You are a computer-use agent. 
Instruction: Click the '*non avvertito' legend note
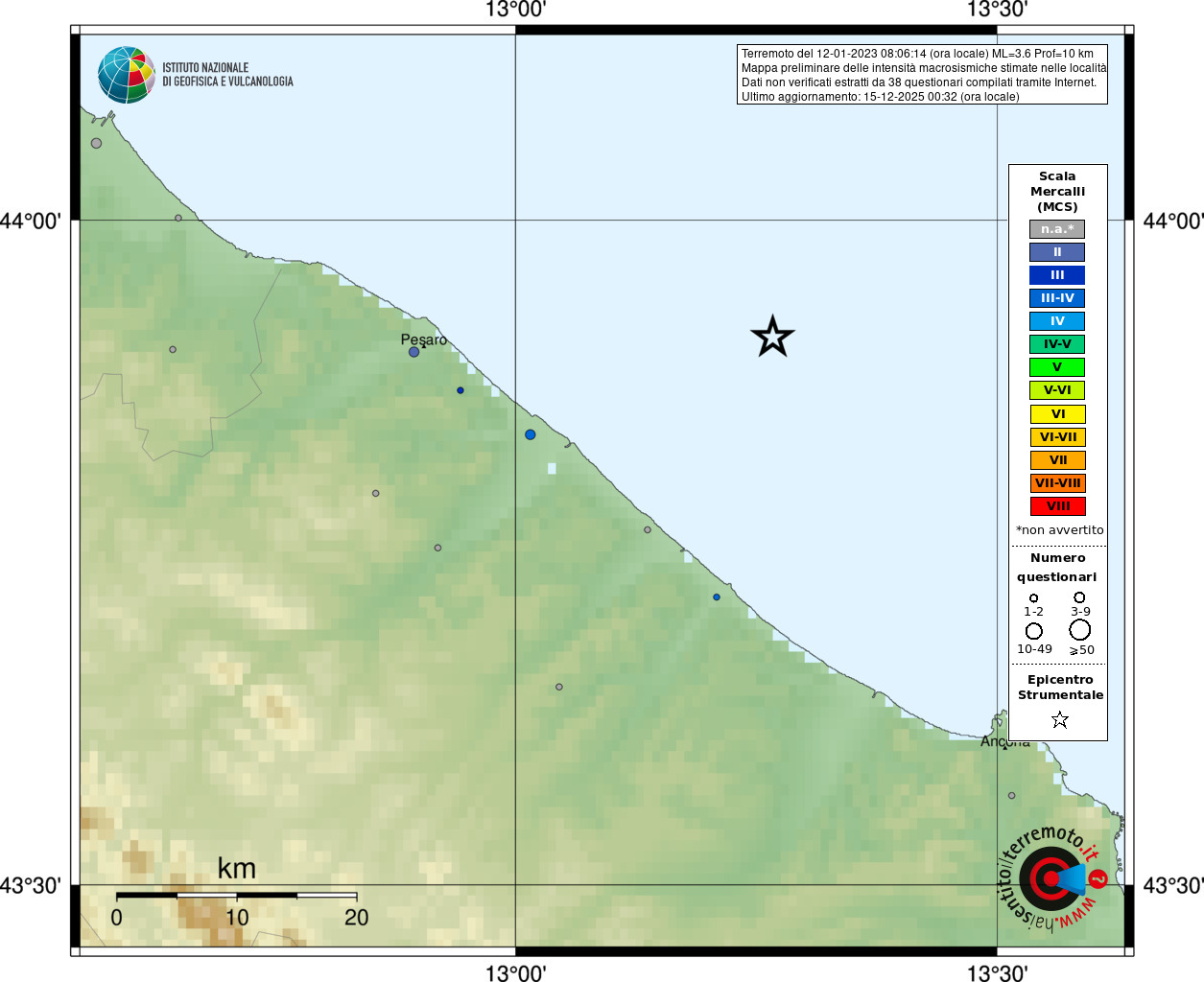[x=1060, y=530]
